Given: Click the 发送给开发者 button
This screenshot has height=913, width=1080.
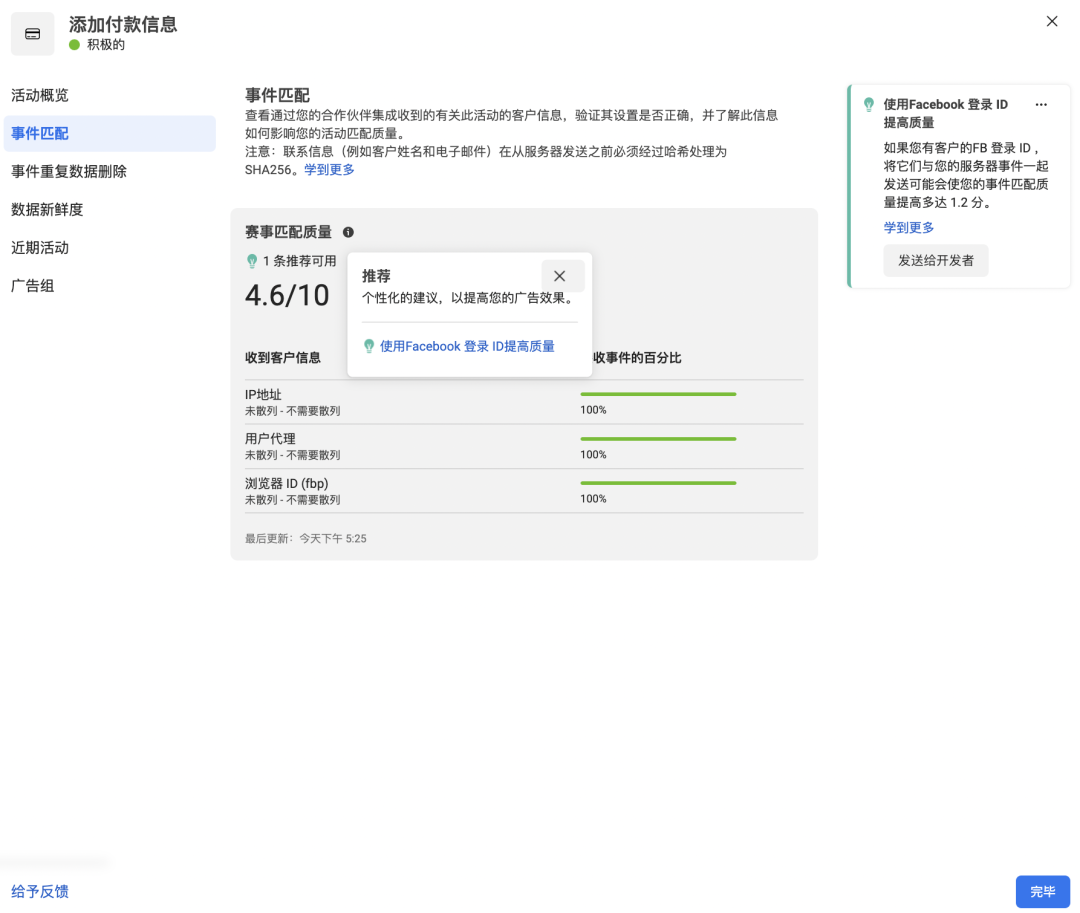Looking at the screenshot, I should click(936, 259).
